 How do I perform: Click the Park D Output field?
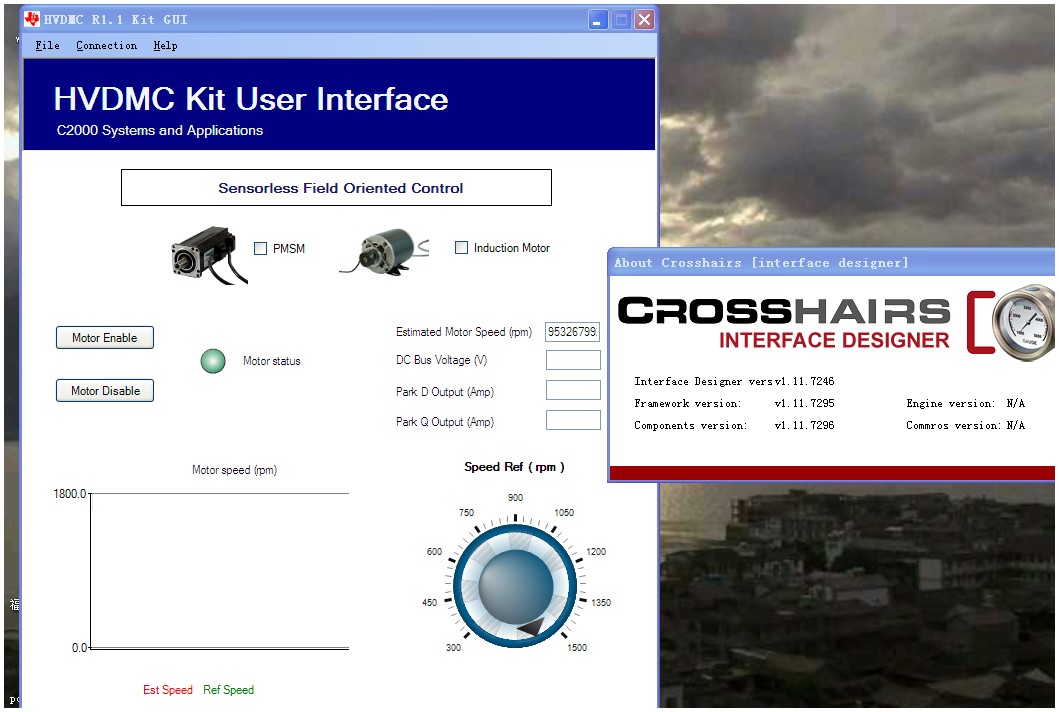tap(573, 390)
